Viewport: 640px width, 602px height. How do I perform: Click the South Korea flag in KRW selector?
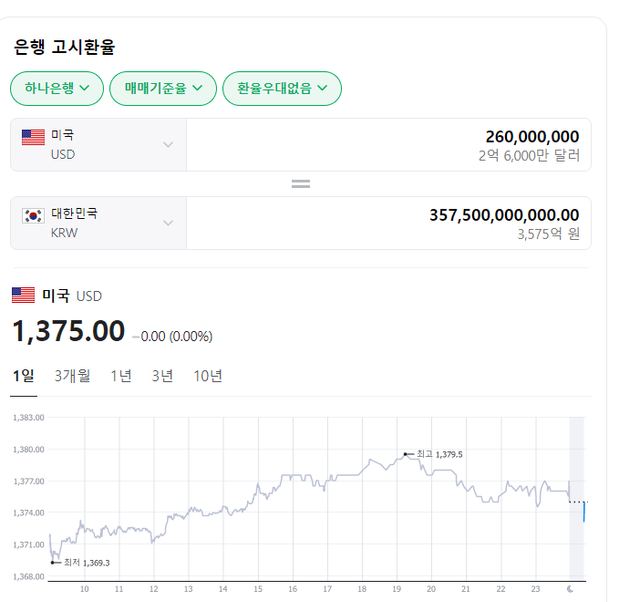pyautogui.click(x=33, y=215)
